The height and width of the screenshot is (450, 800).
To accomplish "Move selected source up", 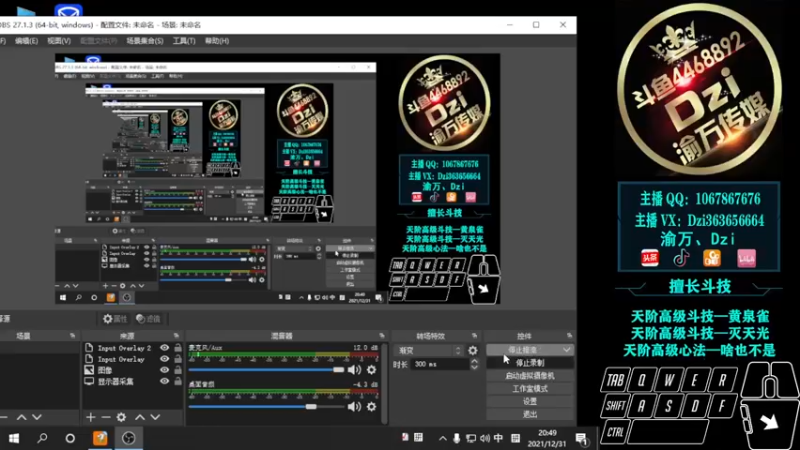I will click(x=140, y=417).
